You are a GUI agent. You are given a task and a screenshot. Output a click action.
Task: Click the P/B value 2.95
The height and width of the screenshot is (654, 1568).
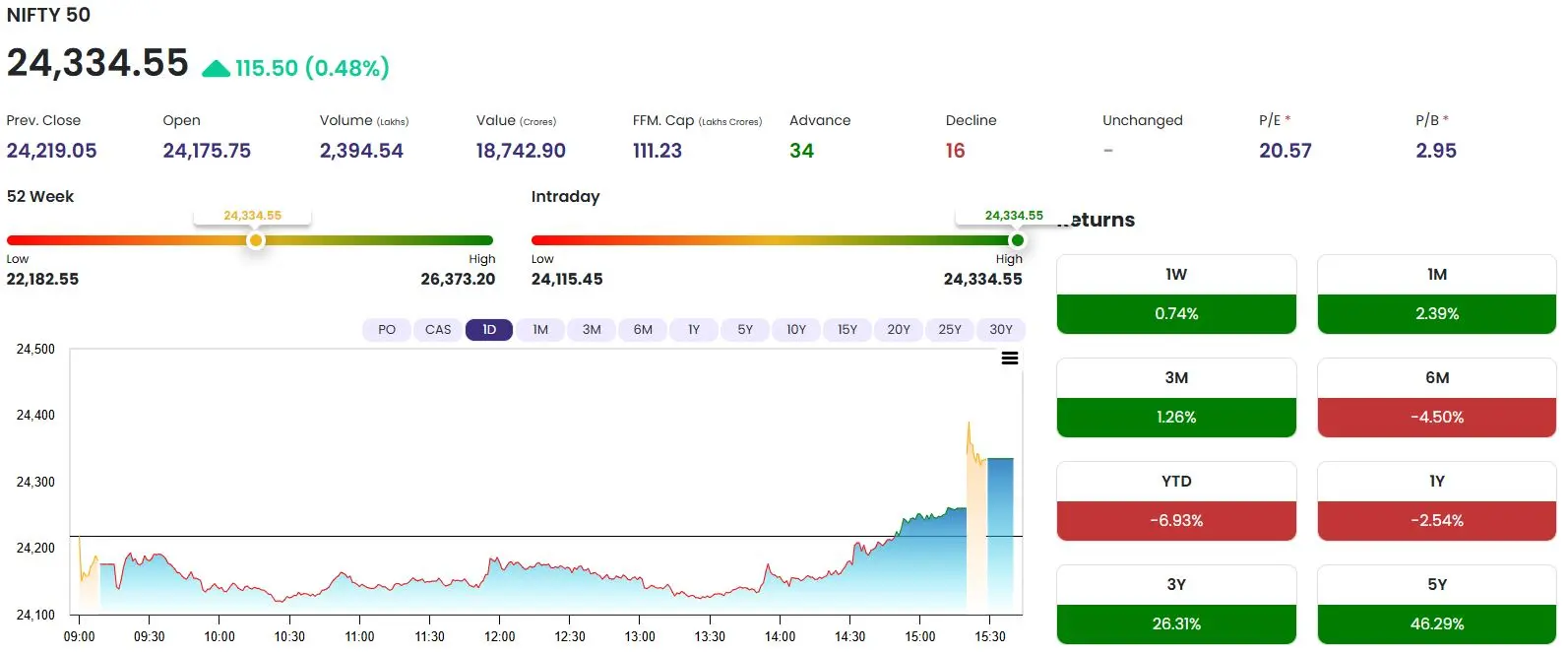(x=1436, y=151)
